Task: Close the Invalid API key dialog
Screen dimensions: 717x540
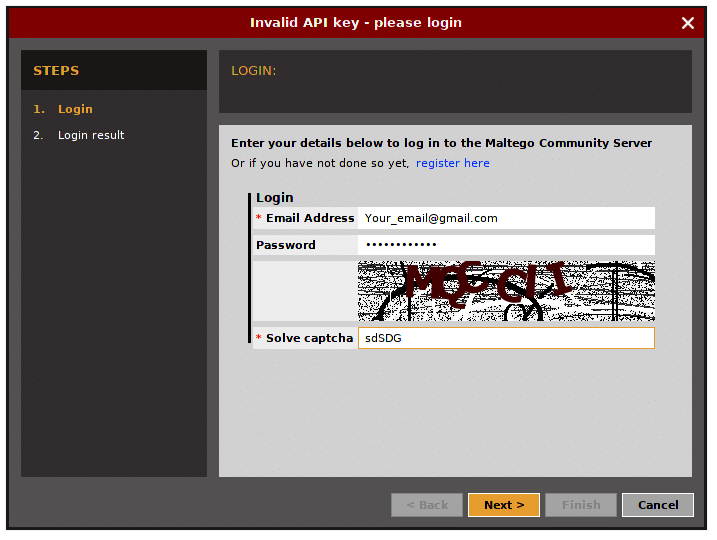Action: point(687,23)
